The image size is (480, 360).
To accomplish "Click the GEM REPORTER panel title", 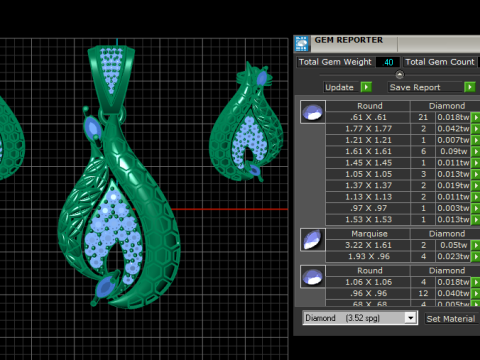I will click(349, 40).
